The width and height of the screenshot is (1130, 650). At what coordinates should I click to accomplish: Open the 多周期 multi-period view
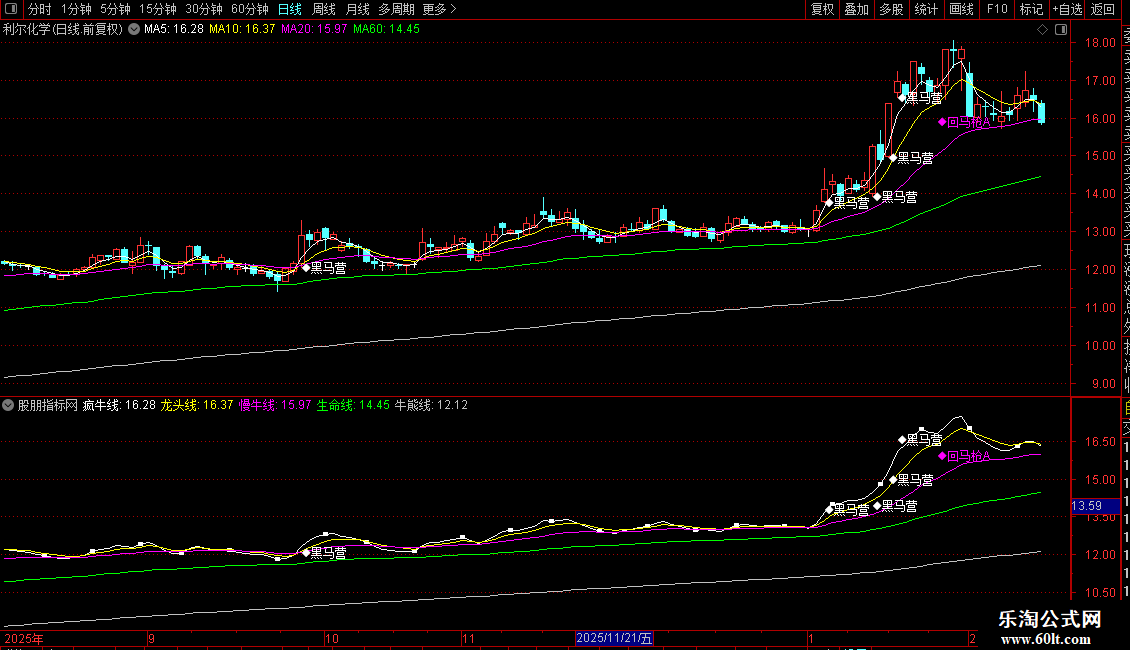tap(396, 9)
